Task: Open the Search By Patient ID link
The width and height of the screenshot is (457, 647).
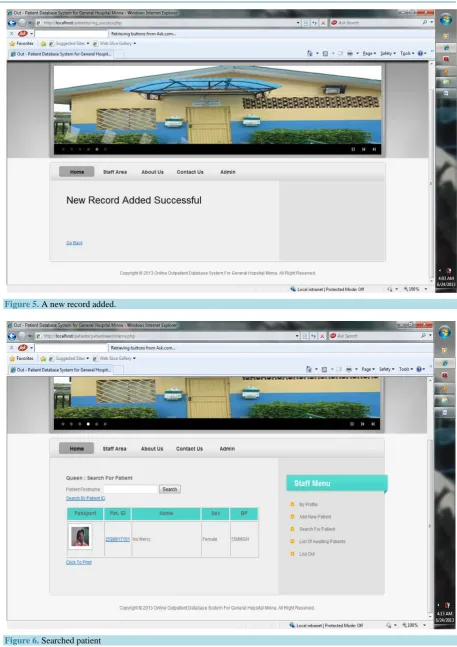Action: coord(85,498)
